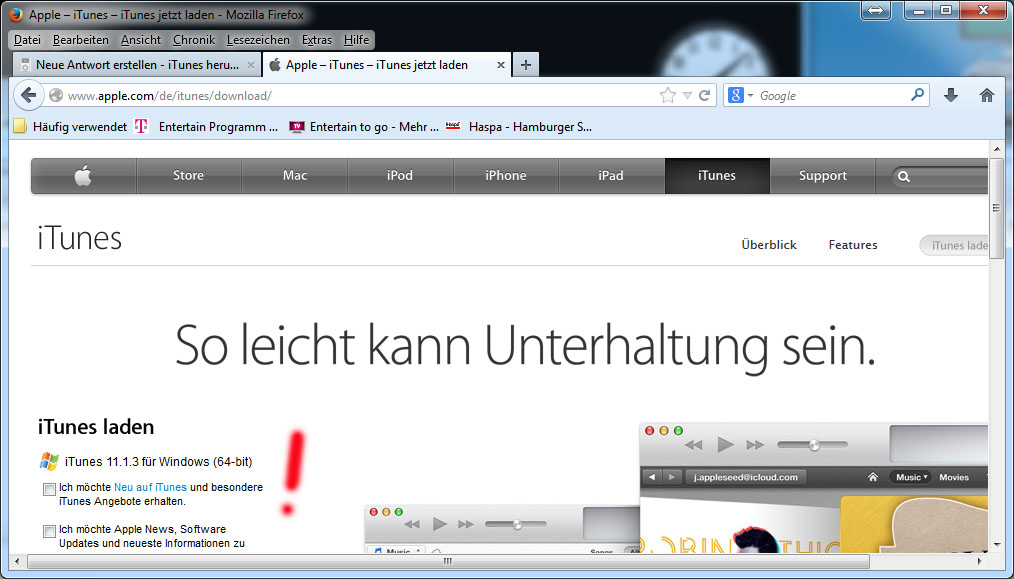This screenshot has height=579, width=1014.
Task: Click volume slider in rear iTunes preview
Action: (x=516, y=525)
